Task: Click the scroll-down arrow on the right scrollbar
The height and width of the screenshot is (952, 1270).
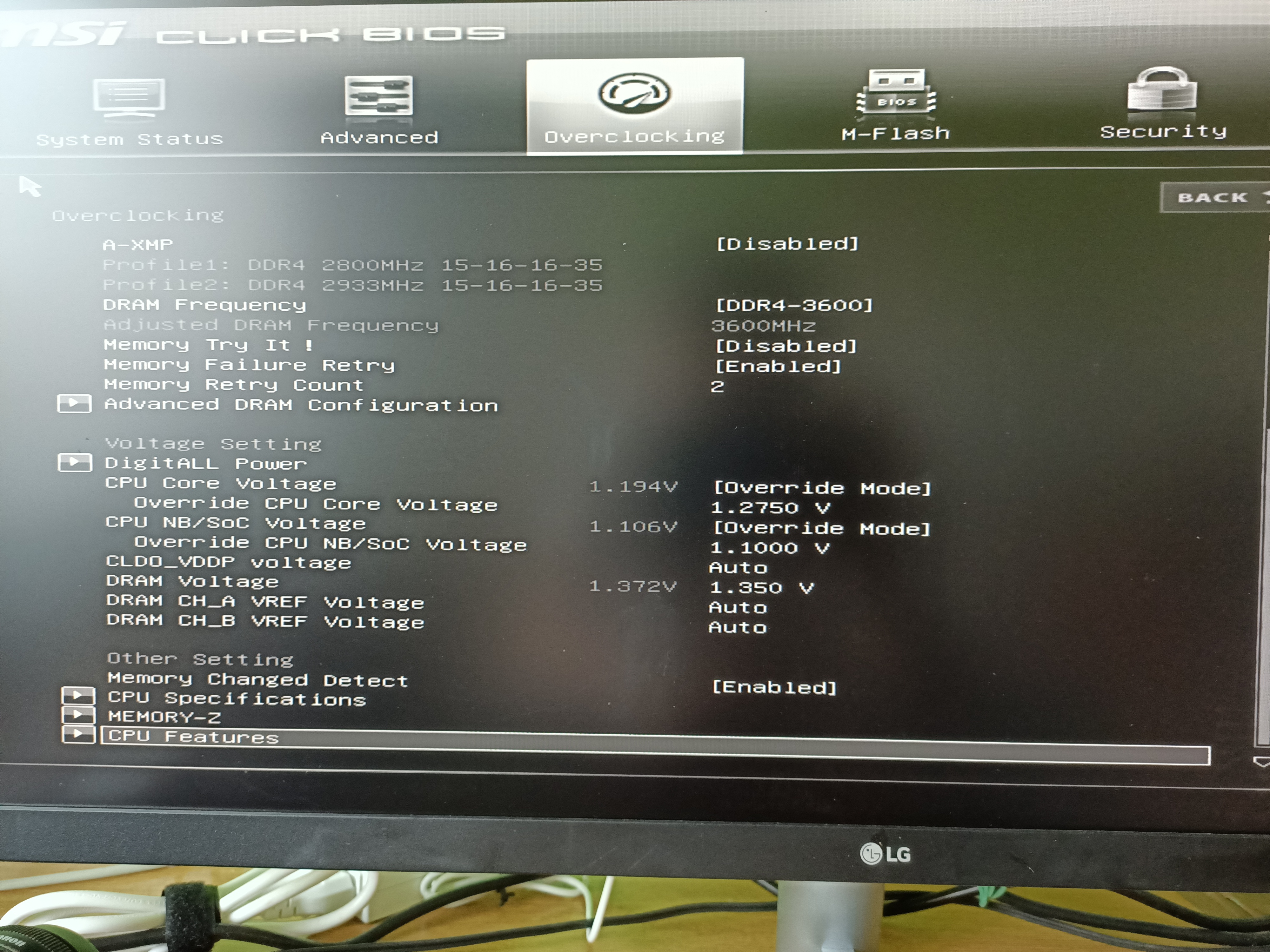Action: (x=1261, y=762)
